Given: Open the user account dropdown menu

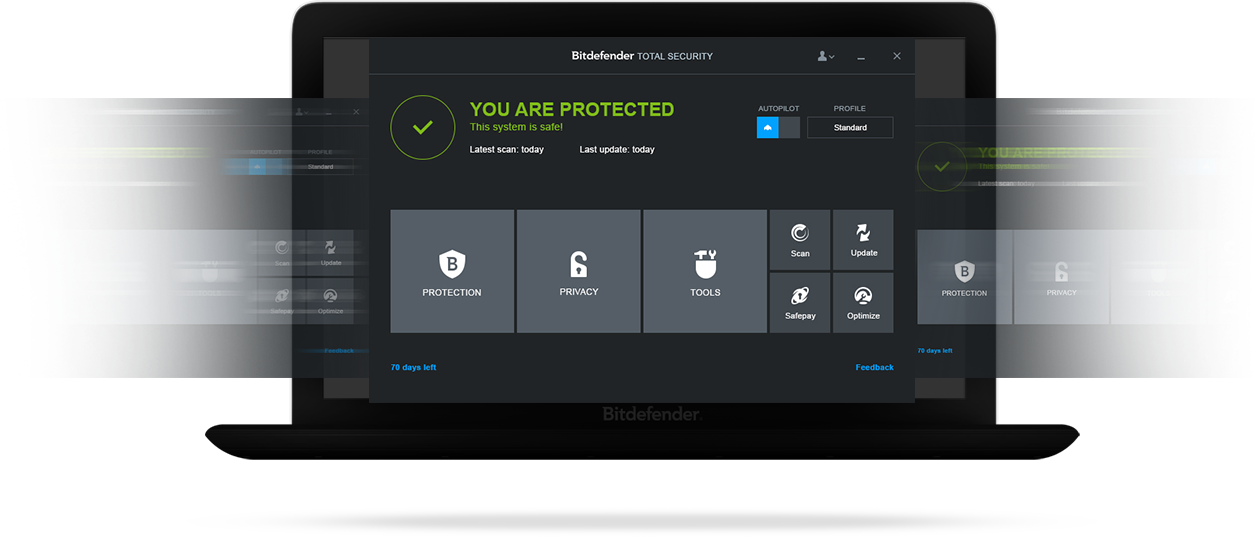Looking at the screenshot, I should (x=825, y=57).
